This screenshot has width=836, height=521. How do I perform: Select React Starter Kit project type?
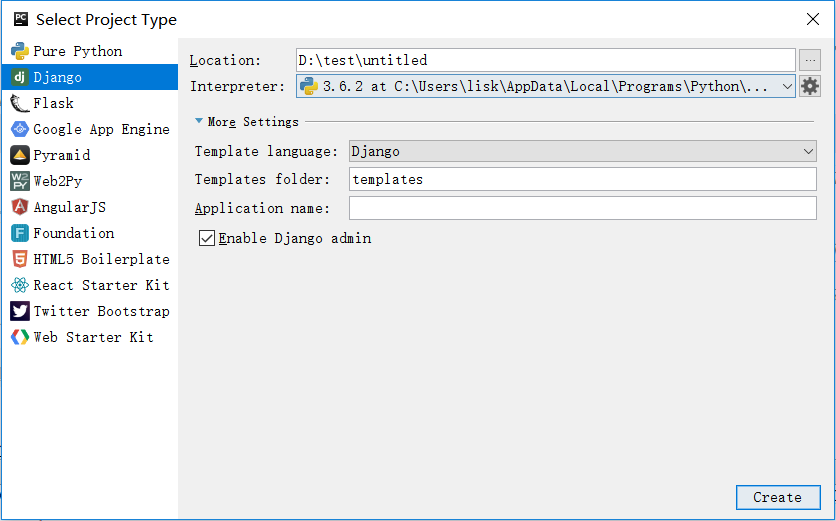tap(90, 285)
